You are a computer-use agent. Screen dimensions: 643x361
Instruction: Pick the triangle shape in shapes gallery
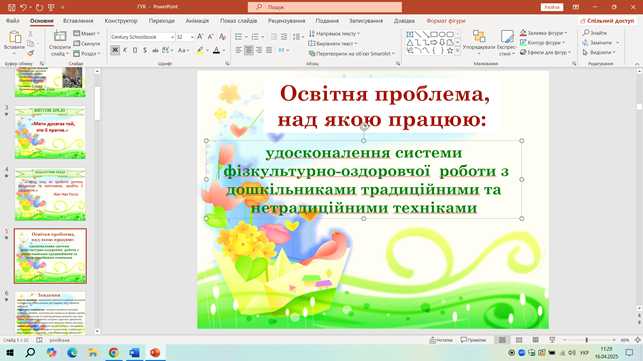click(410, 43)
